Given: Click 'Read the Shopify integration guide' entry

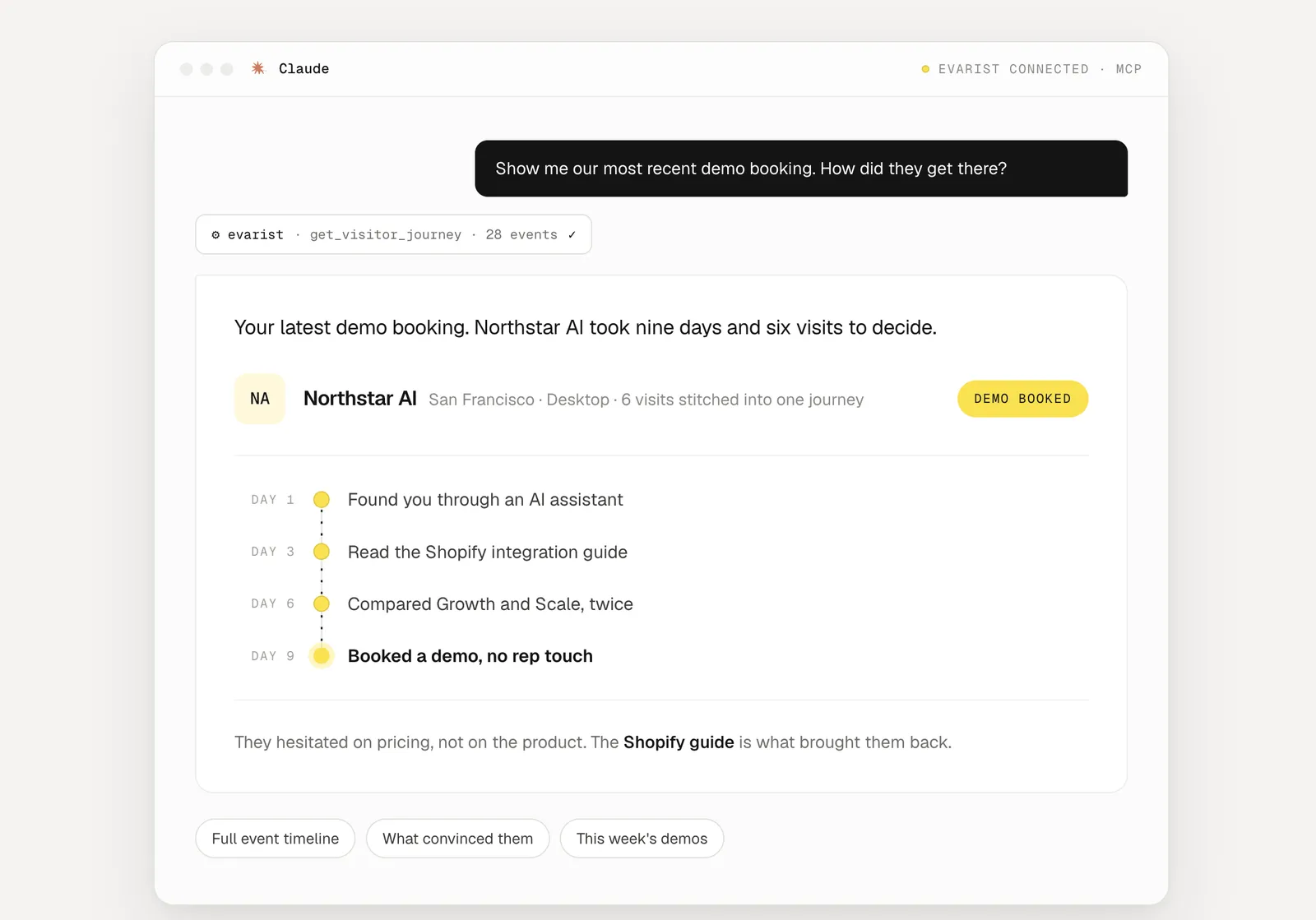Looking at the screenshot, I should [x=488, y=552].
